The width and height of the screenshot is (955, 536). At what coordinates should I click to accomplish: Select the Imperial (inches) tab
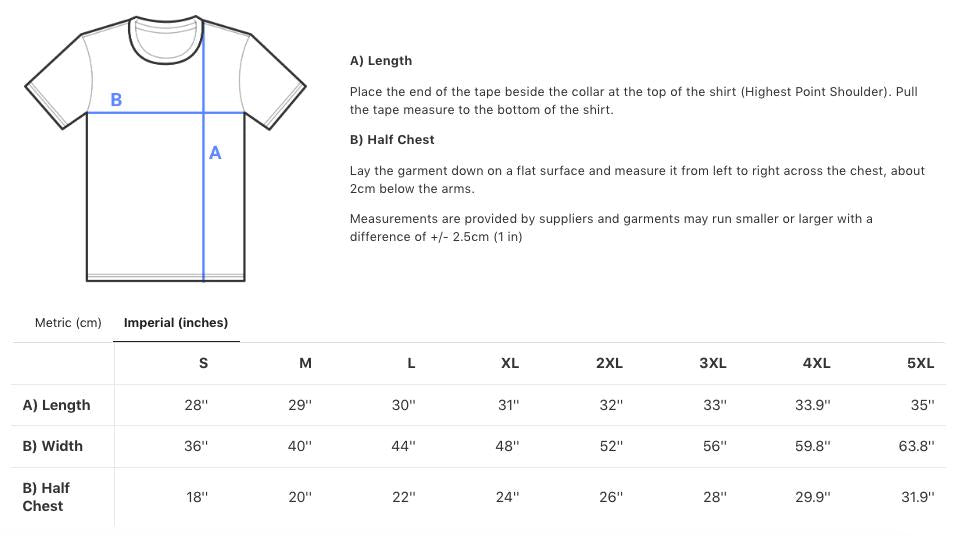pyautogui.click(x=176, y=323)
